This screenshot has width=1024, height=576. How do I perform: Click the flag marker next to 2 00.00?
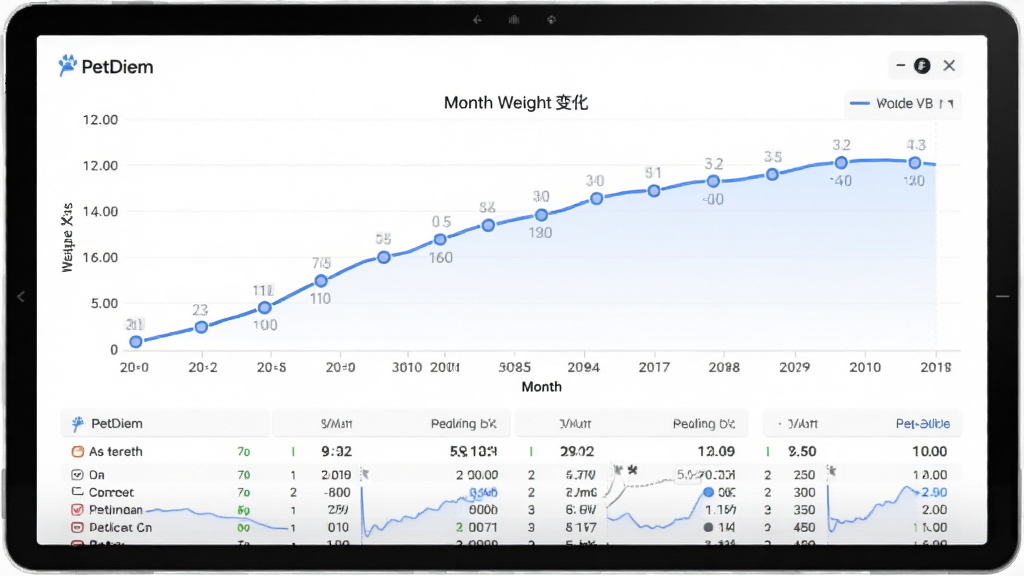(365, 474)
